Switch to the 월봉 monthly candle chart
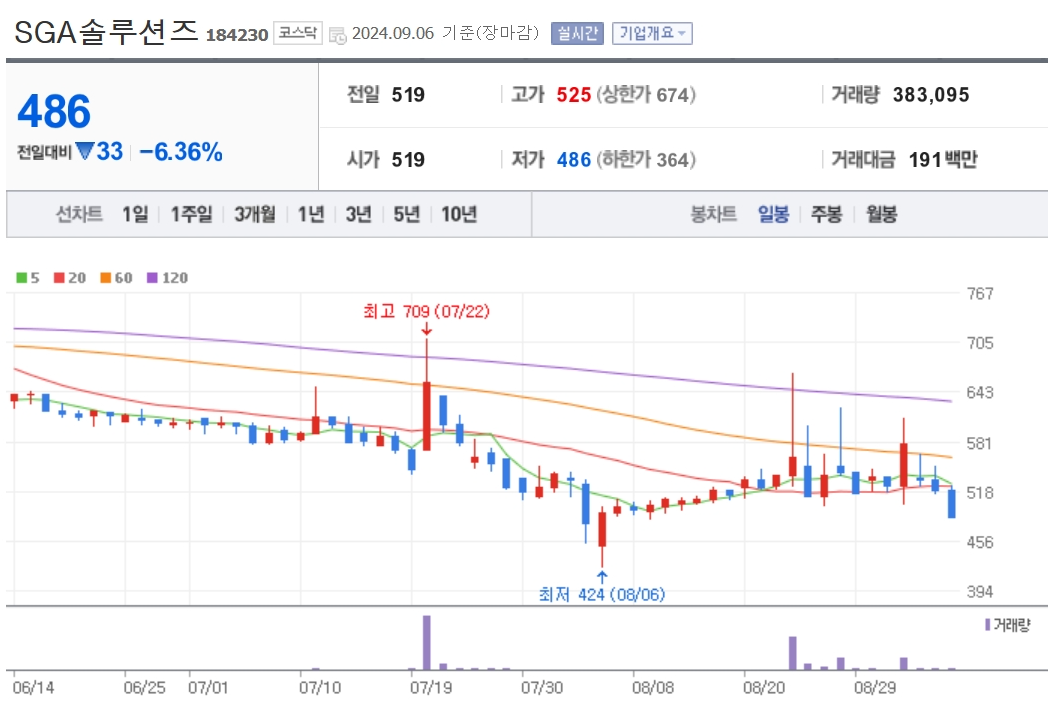 pyautogui.click(x=882, y=214)
